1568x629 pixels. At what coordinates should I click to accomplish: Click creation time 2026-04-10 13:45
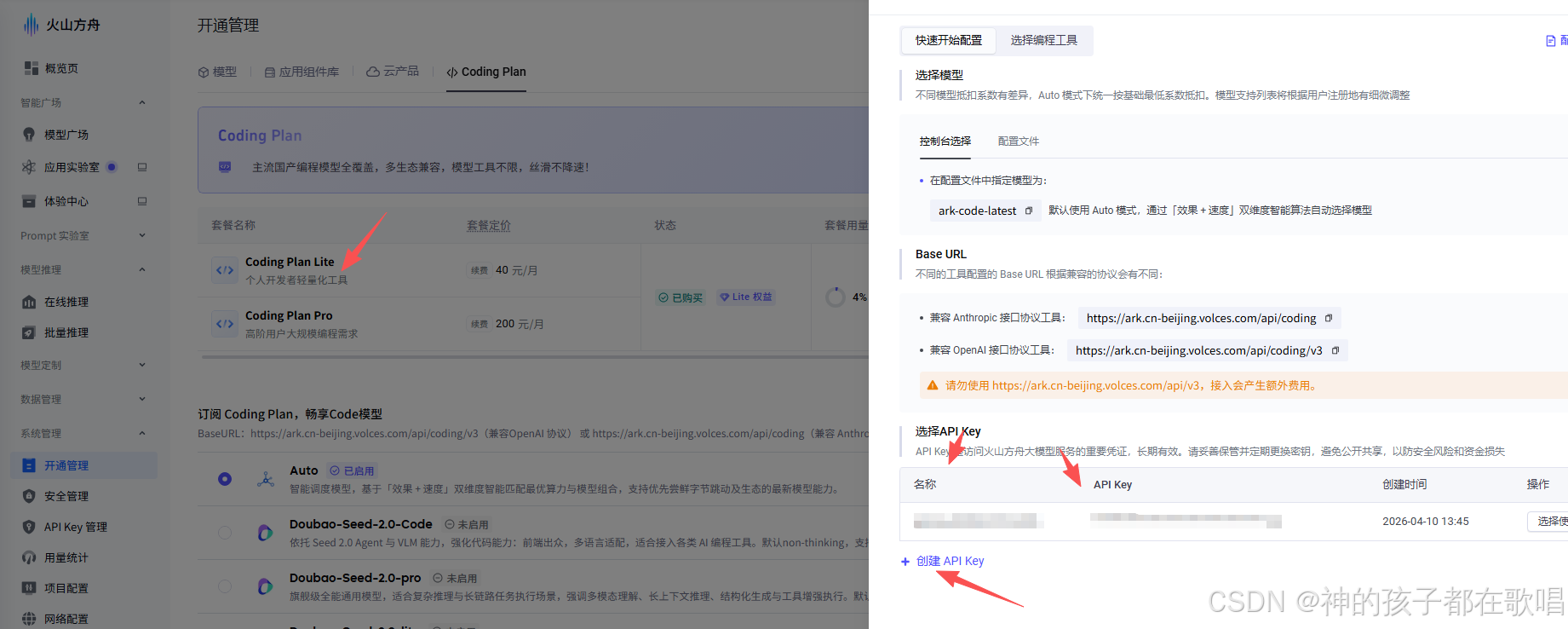tap(1426, 521)
